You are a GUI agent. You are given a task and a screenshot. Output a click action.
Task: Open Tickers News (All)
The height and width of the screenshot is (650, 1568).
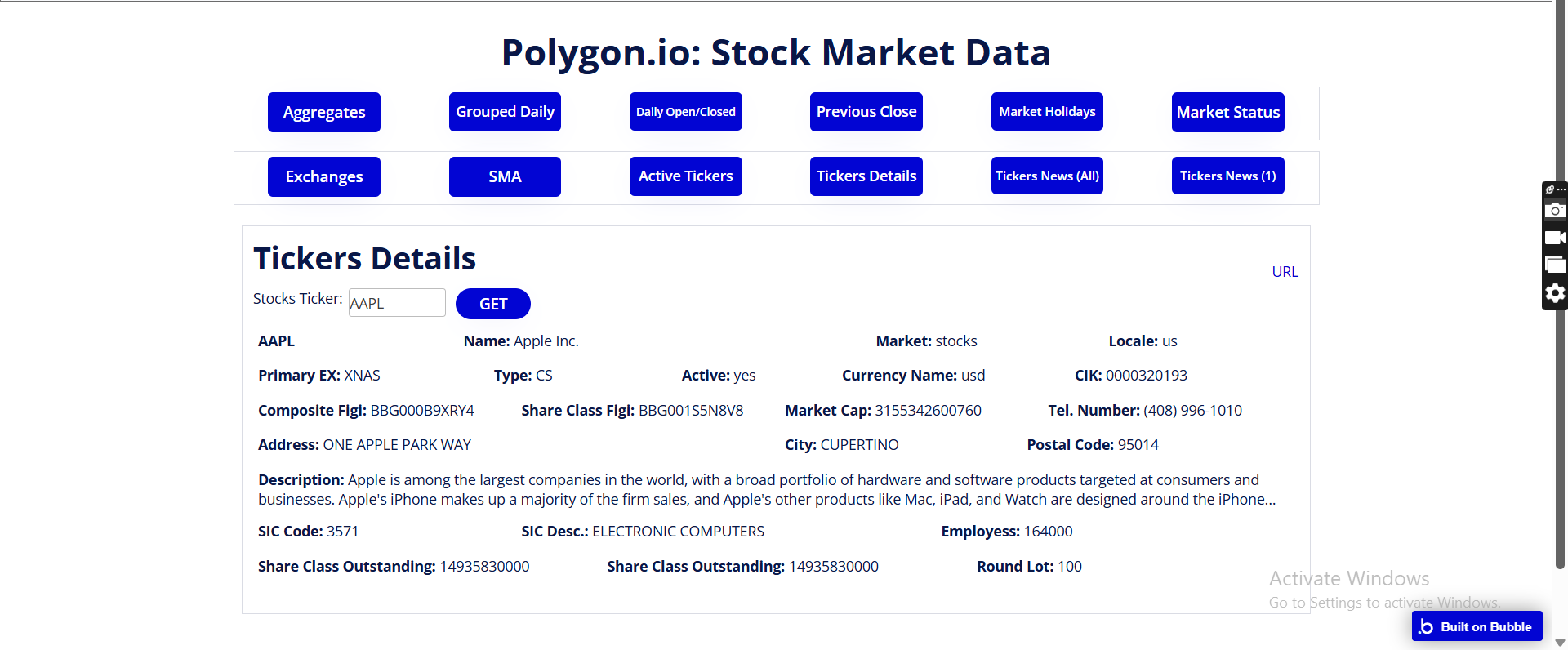tap(1047, 176)
